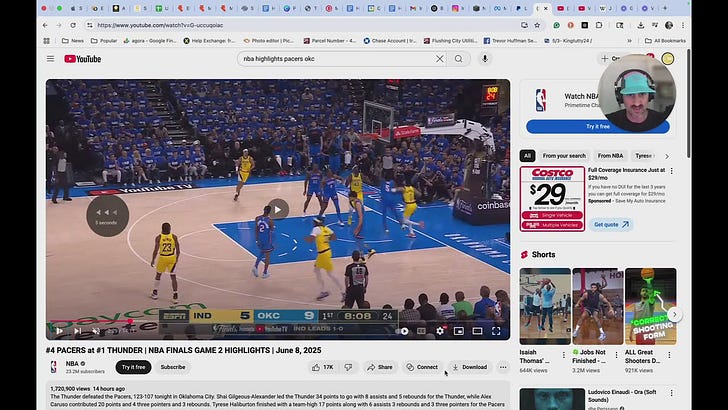Open the player settings gear

(x=440, y=331)
